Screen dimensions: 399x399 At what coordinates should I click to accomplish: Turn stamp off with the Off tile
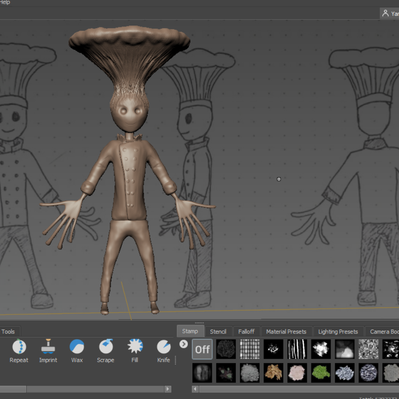[x=202, y=349]
